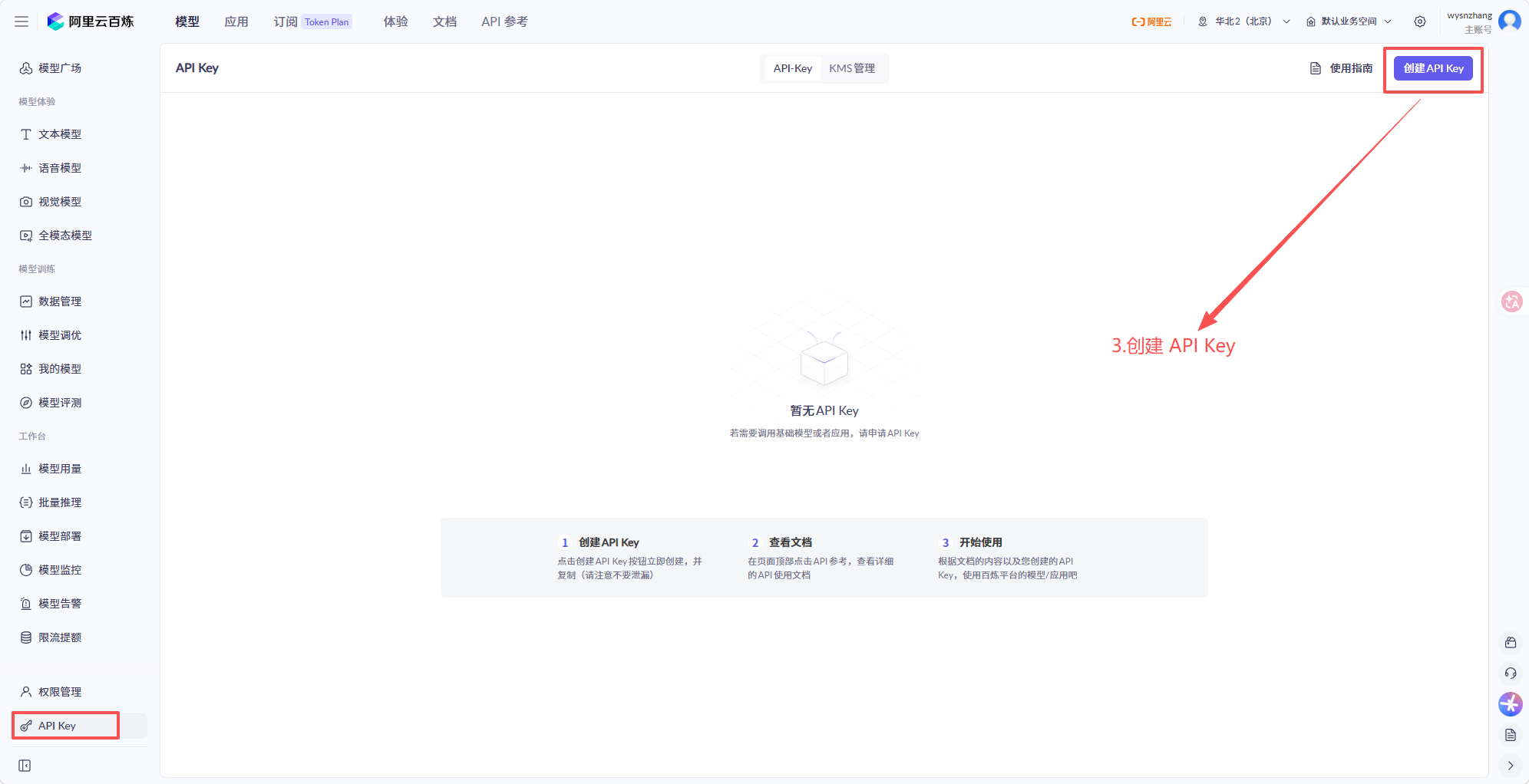This screenshot has width=1529, height=784.
Task: Switch to 应用 top navigation tab
Action: click(236, 21)
